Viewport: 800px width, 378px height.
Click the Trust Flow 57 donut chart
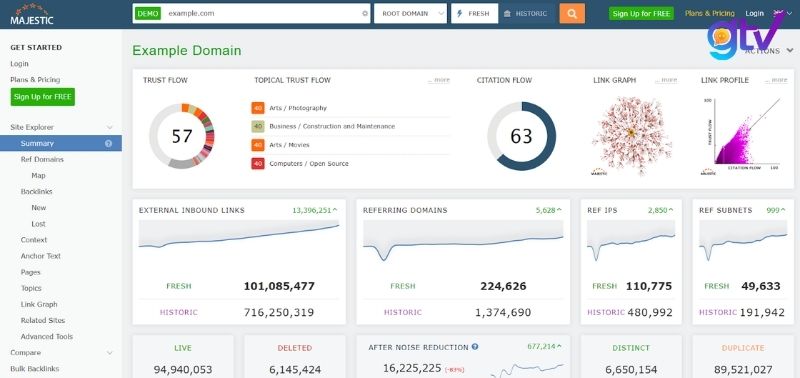[x=182, y=136]
